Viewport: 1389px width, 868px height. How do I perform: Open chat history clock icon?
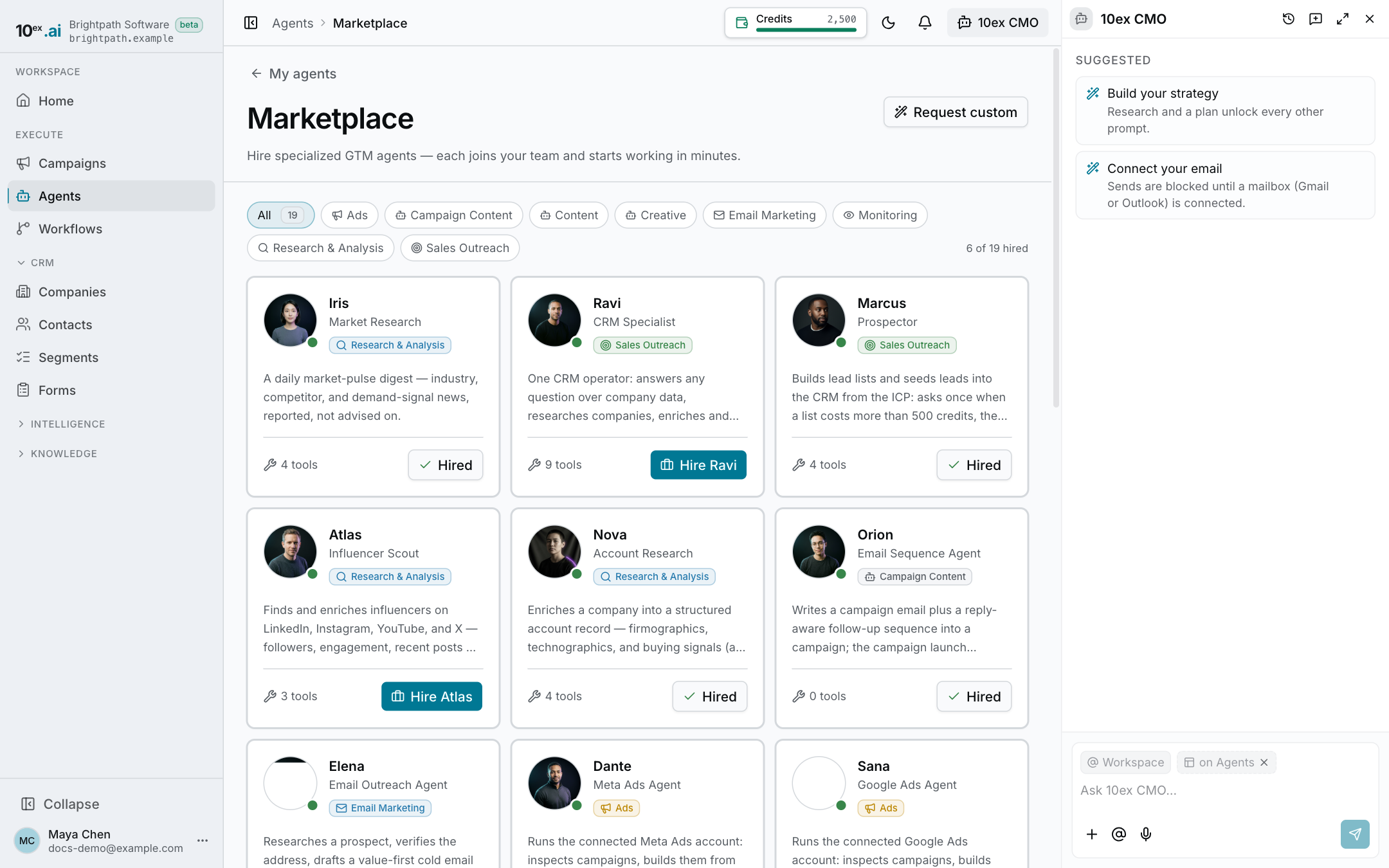pyautogui.click(x=1288, y=19)
